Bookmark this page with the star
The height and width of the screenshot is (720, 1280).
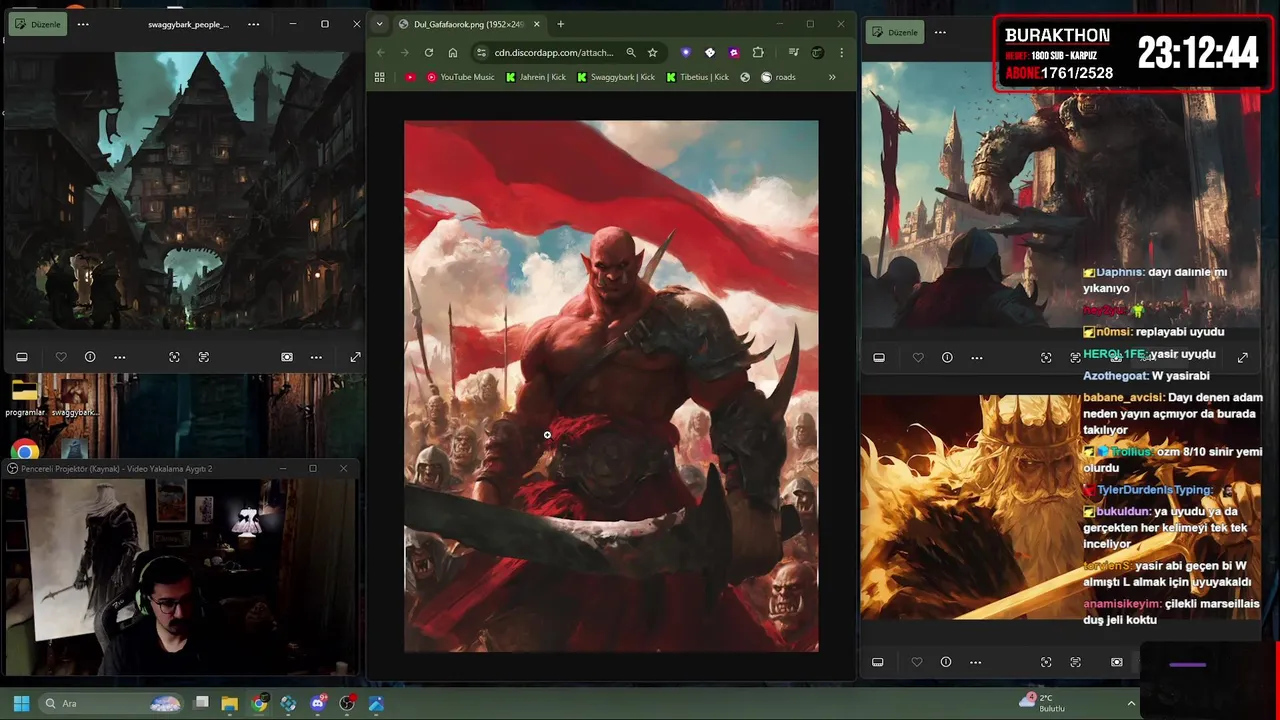(x=653, y=52)
